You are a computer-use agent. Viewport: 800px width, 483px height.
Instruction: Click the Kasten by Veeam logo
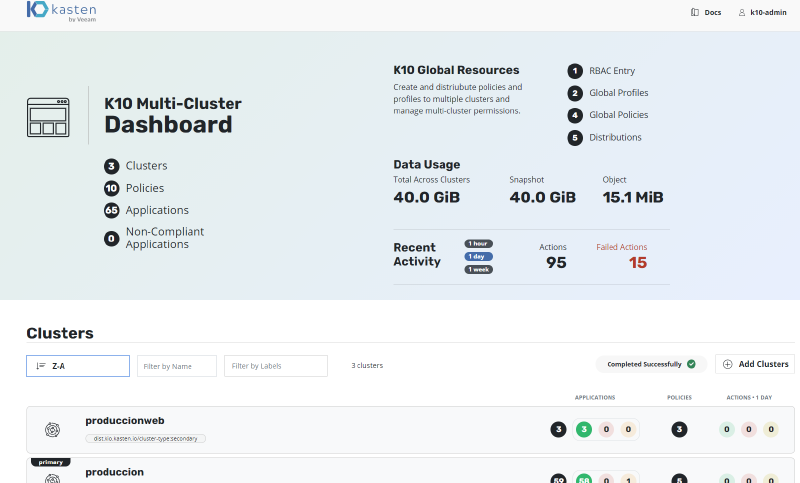click(x=61, y=11)
